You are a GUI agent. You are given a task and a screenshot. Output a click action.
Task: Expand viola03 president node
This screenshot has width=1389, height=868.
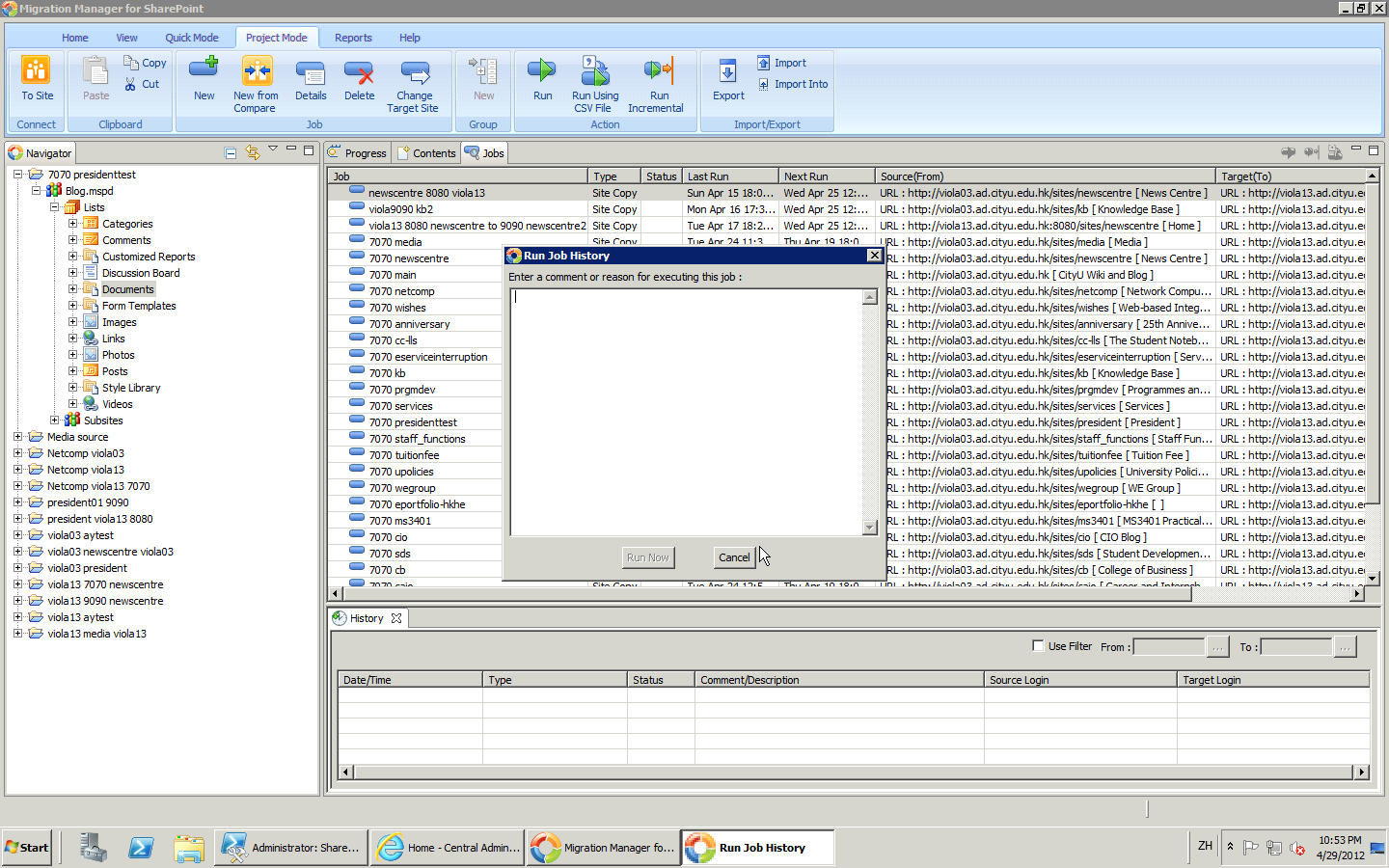tap(18, 568)
